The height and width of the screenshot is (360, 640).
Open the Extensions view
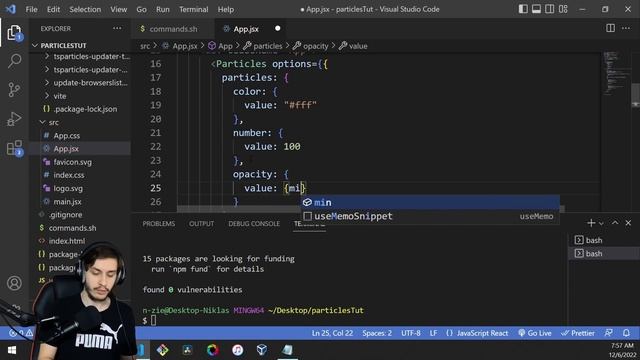[x=14, y=148]
